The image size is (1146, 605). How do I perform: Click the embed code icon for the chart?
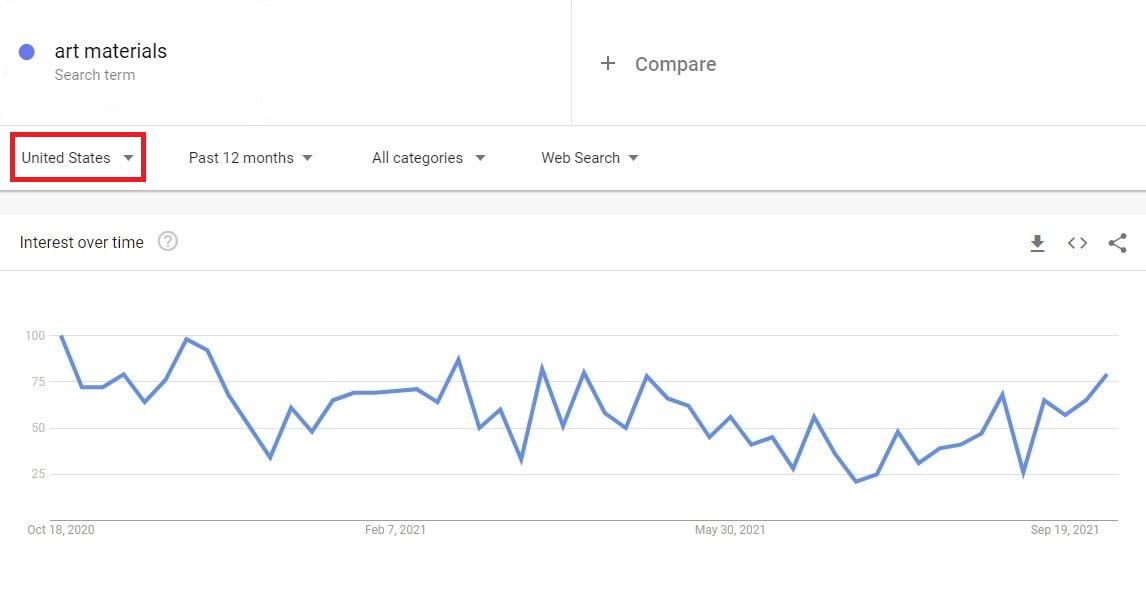point(1077,242)
